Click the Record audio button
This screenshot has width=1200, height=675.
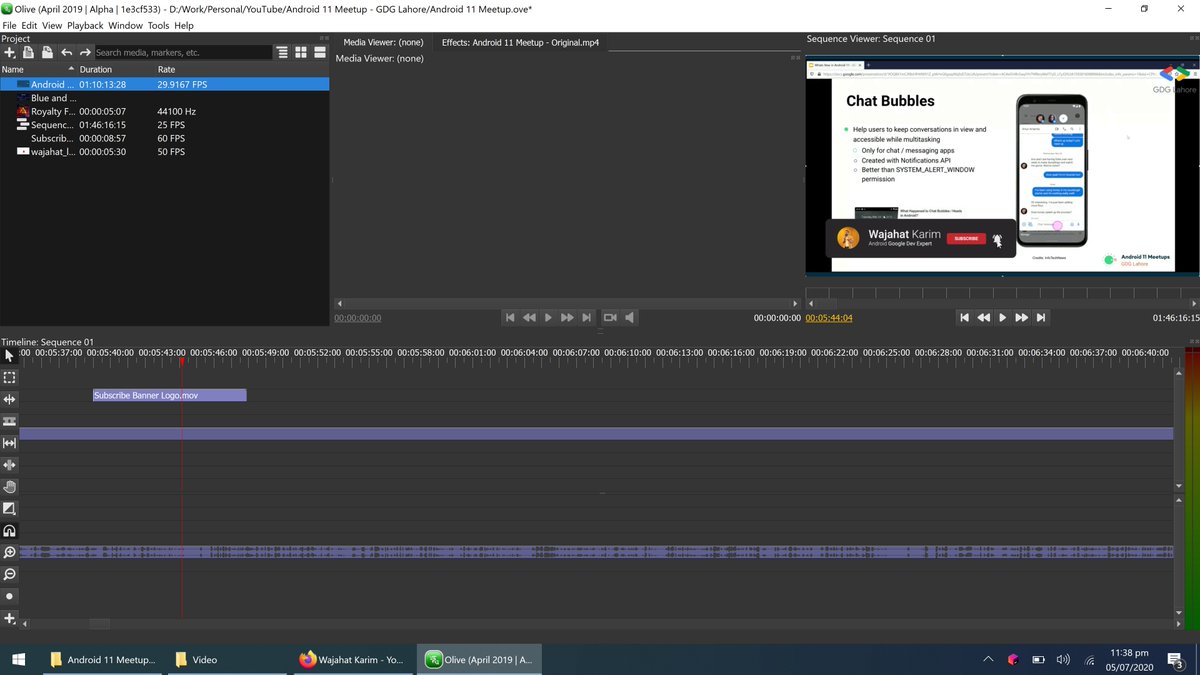(x=10, y=597)
